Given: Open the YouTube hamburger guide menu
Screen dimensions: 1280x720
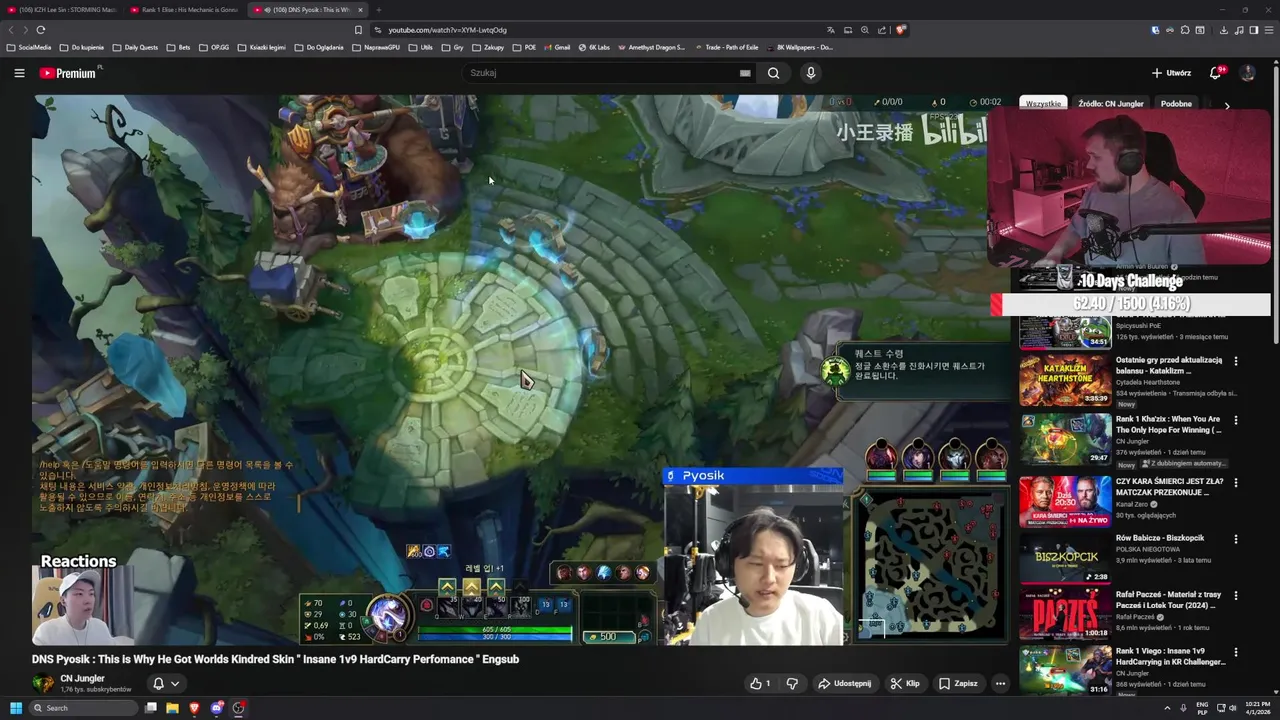Looking at the screenshot, I should coord(19,73).
